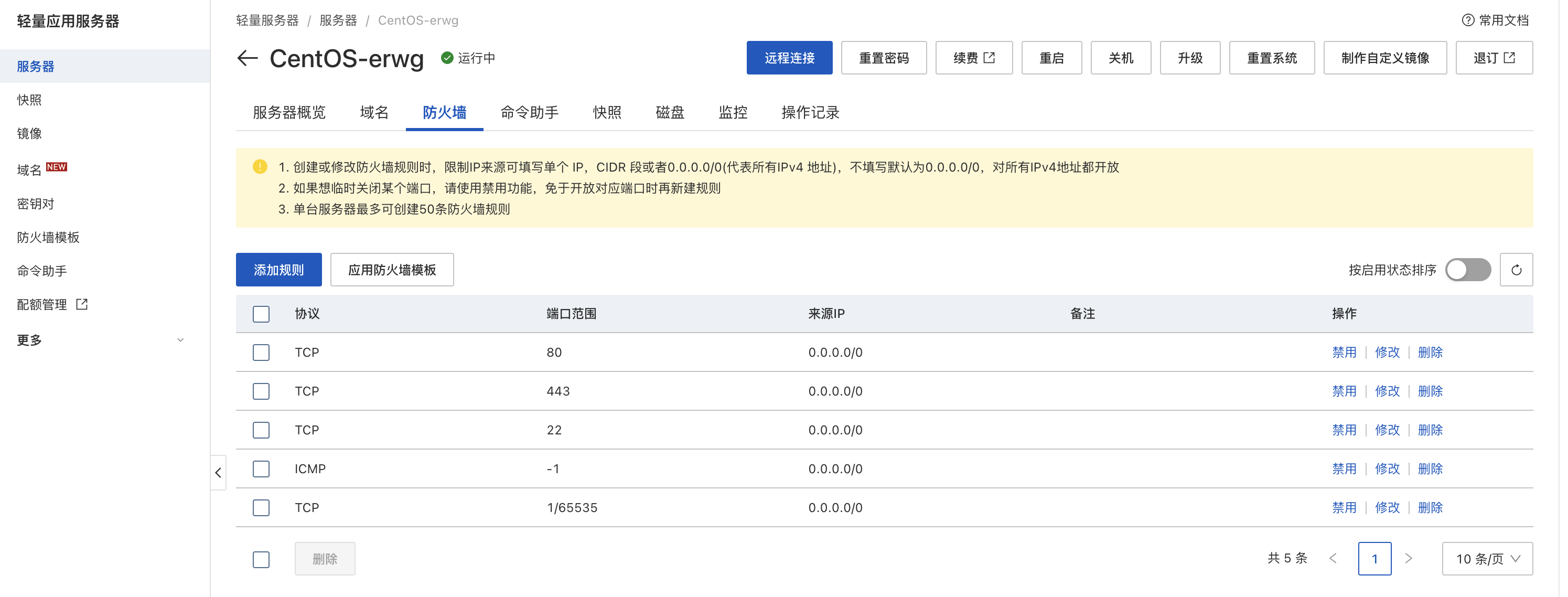Check the ICMP rule checkbox

point(261,468)
